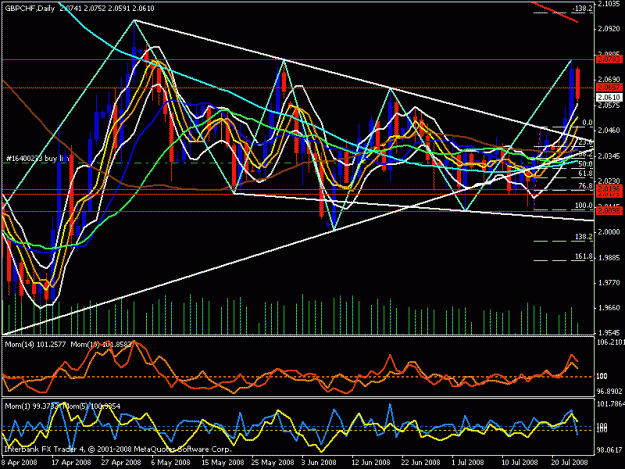The image size is (625, 469).
Task: Click the Mom(14) 101.2577 indicator label
Action: [35, 345]
